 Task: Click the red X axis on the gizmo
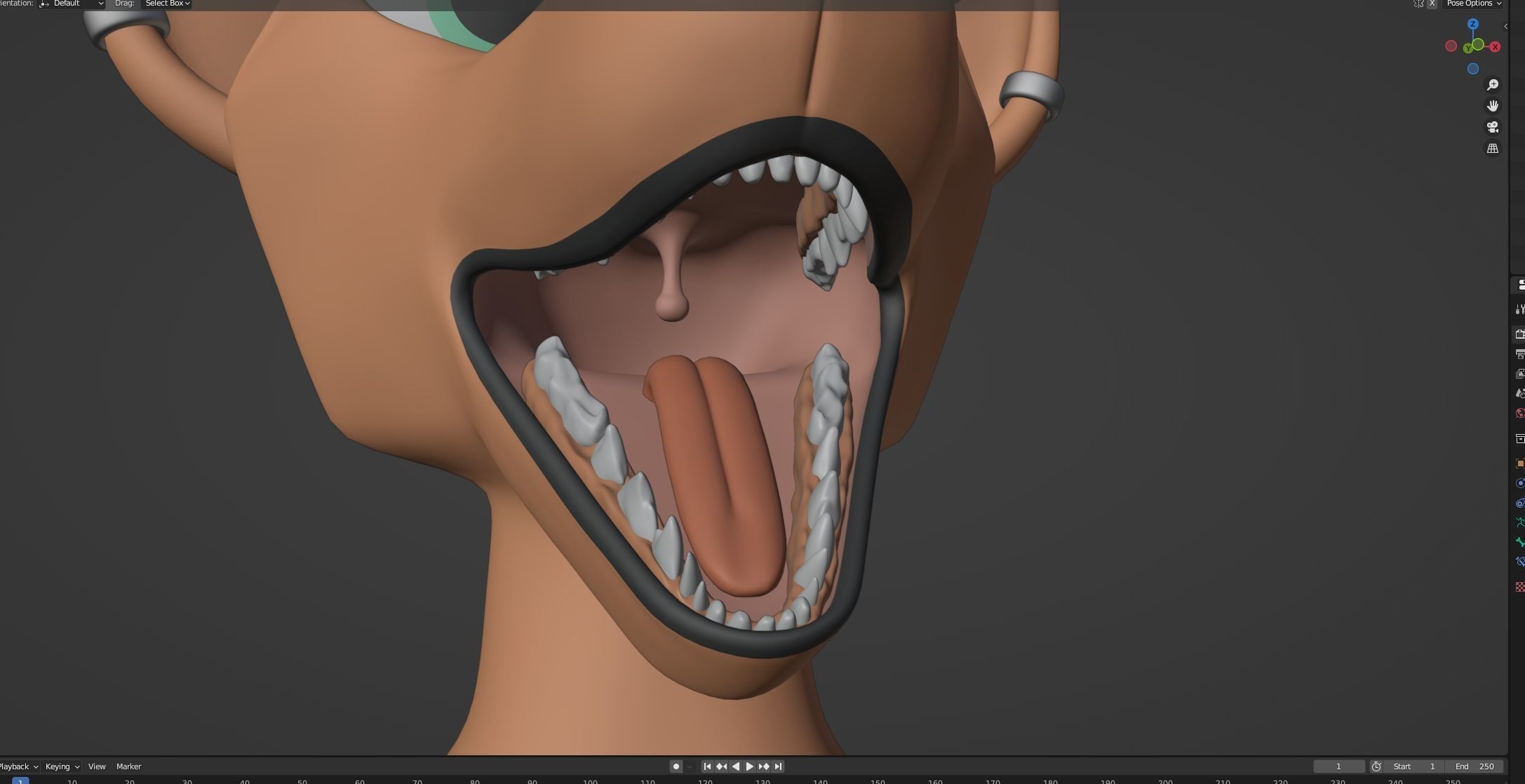(x=1495, y=47)
